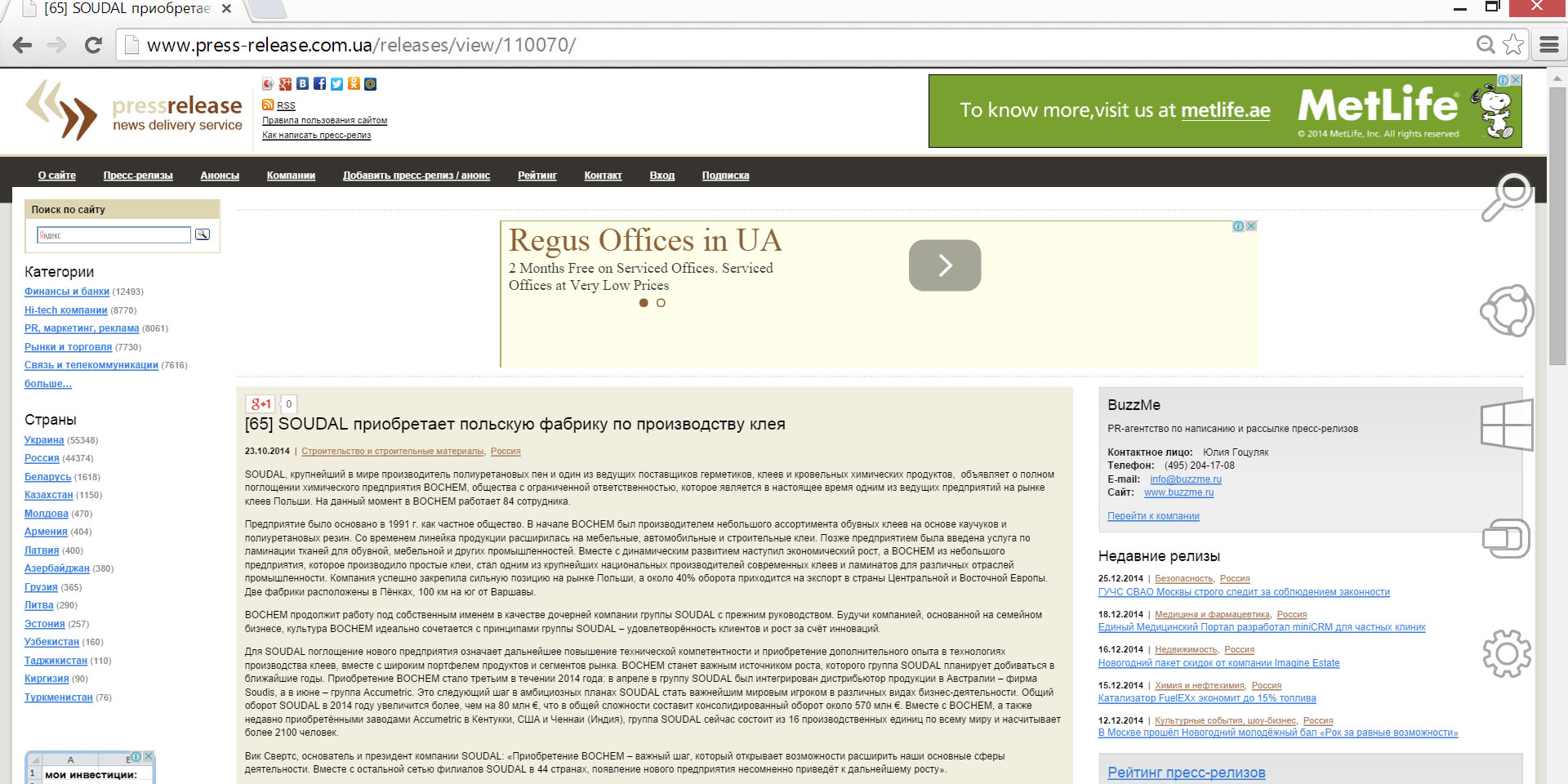
Task: Open the 'Пресс-релизы' menu item
Action: 138,176
